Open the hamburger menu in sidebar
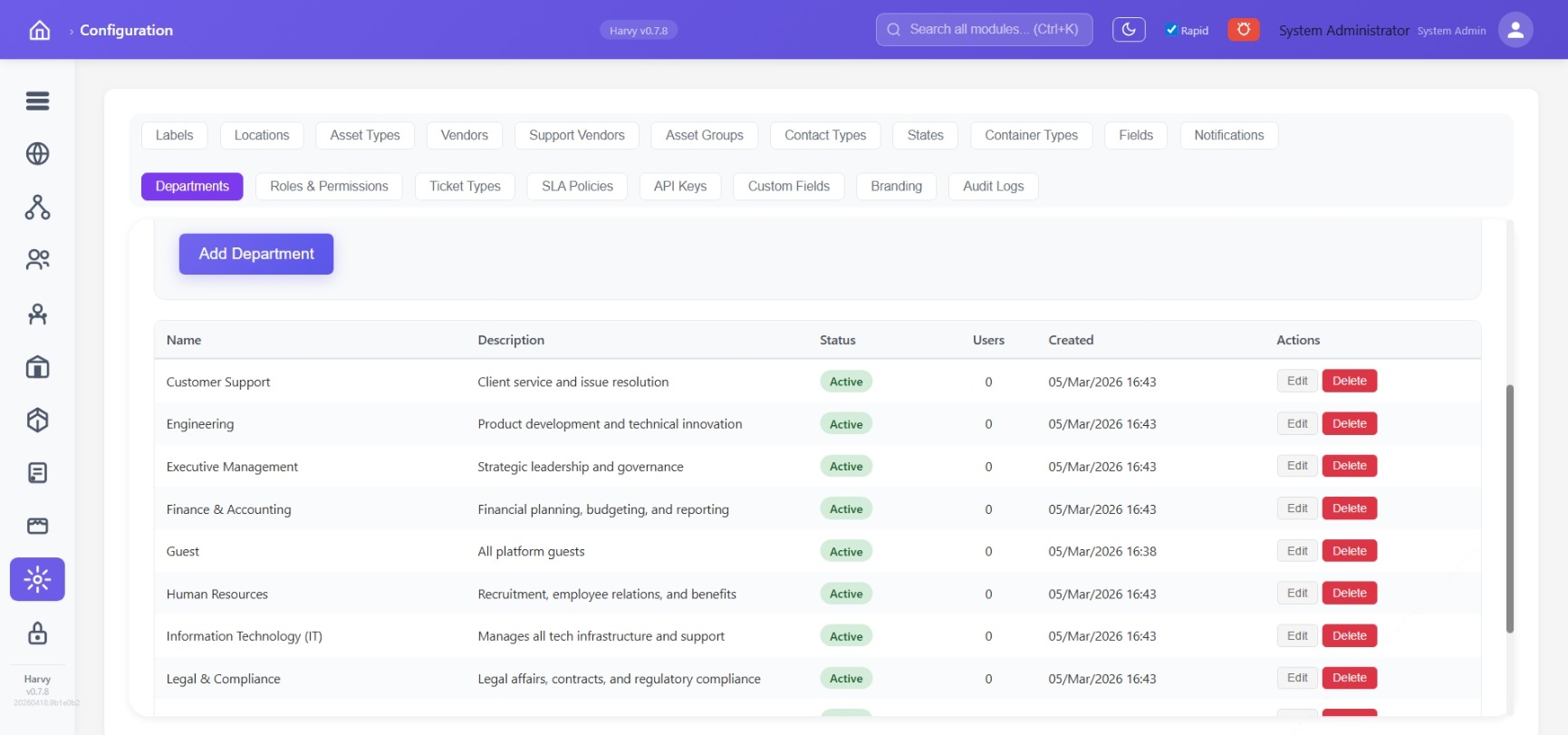Viewport: 1568px width, 735px height. (x=37, y=101)
